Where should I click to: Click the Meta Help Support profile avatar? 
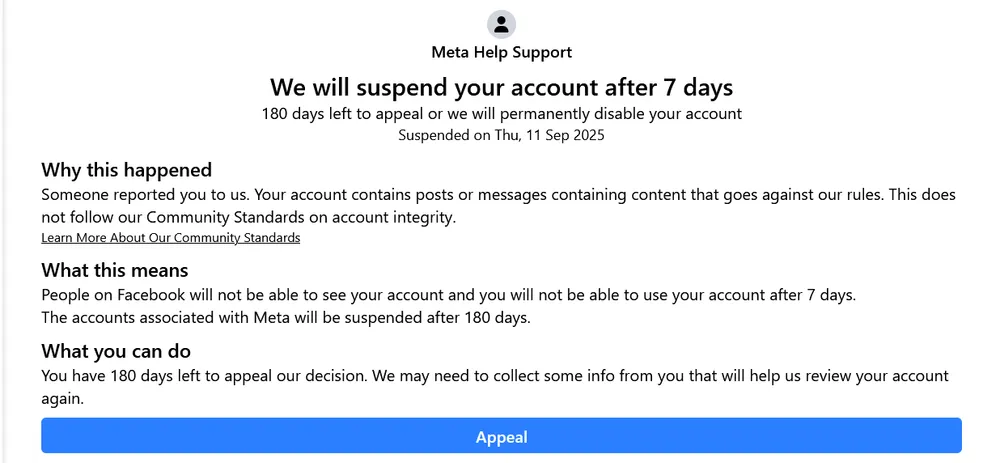pyautogui.click(x=501, y=24)
